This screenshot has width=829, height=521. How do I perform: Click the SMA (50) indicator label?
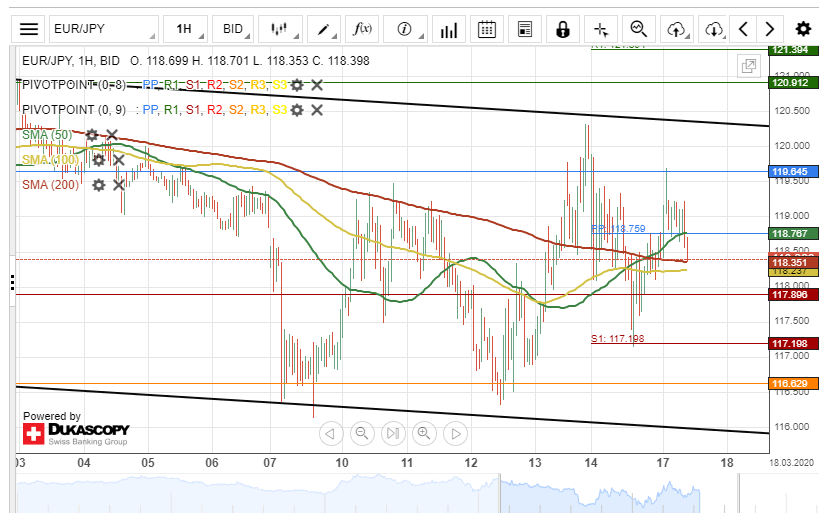click(x=47, y=135)
